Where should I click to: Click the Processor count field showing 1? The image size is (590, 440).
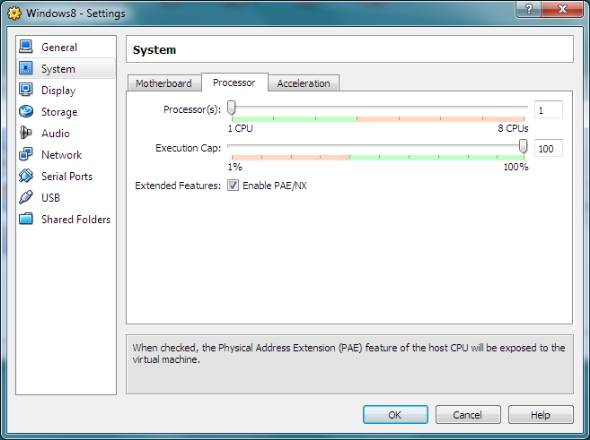tap(548, 110)
